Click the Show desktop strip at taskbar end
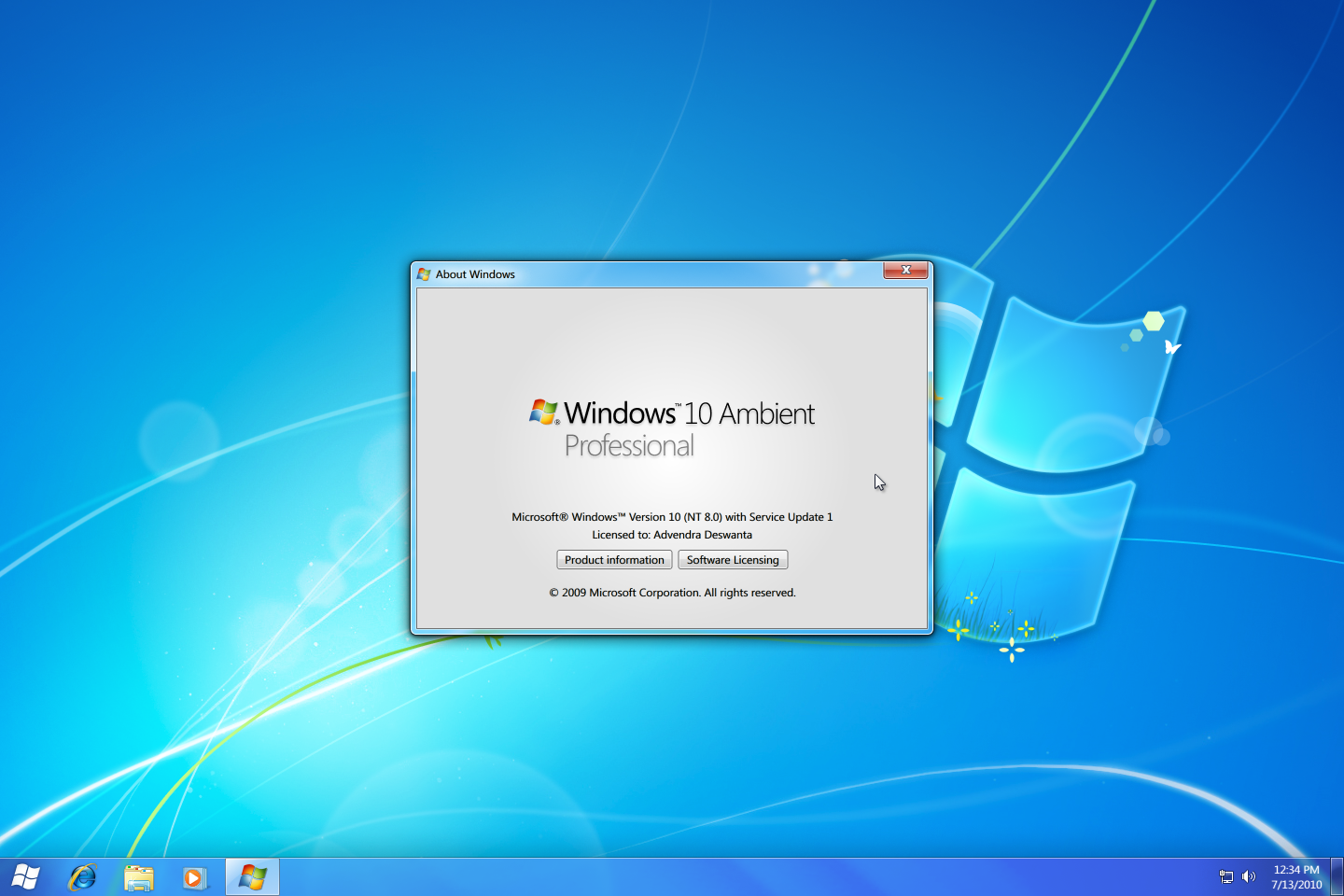Viewport: 1344px width, 896px height. coord(1337,877)
